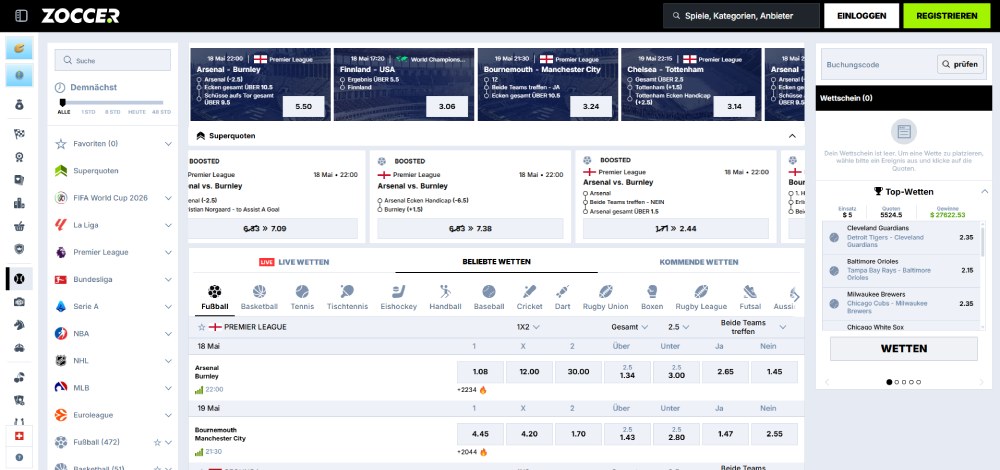Focus the Suche field in left panel
This screenshot has height=470, width=1000.
tap(113, 61)
